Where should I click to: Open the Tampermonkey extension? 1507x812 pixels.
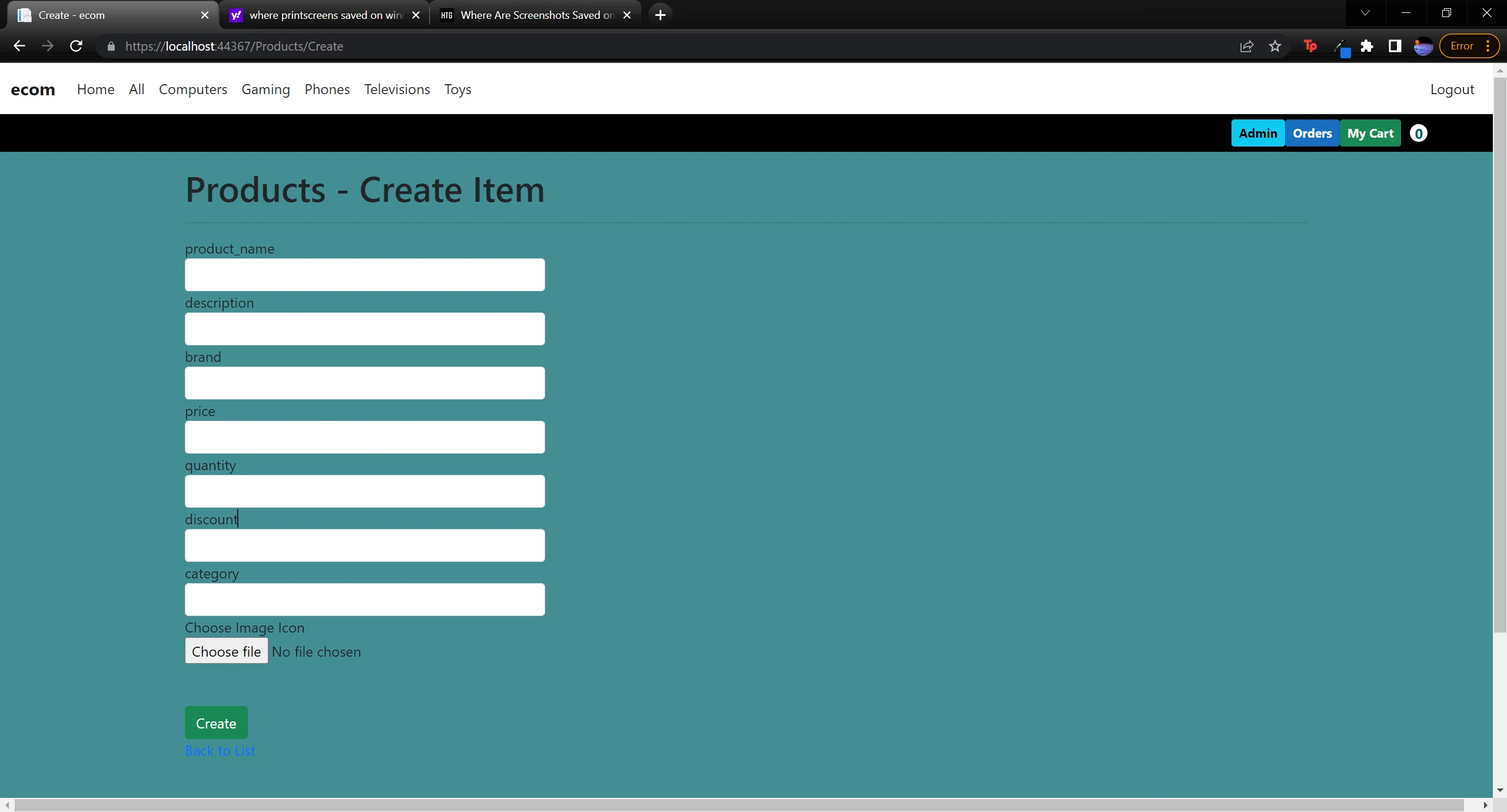(1309, 46)
